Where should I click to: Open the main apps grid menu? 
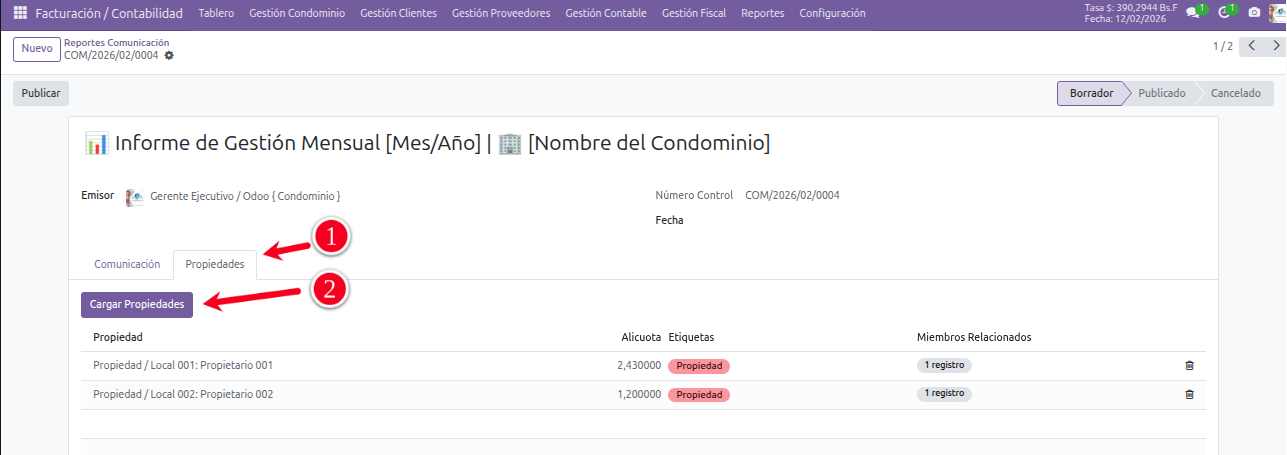20,13
